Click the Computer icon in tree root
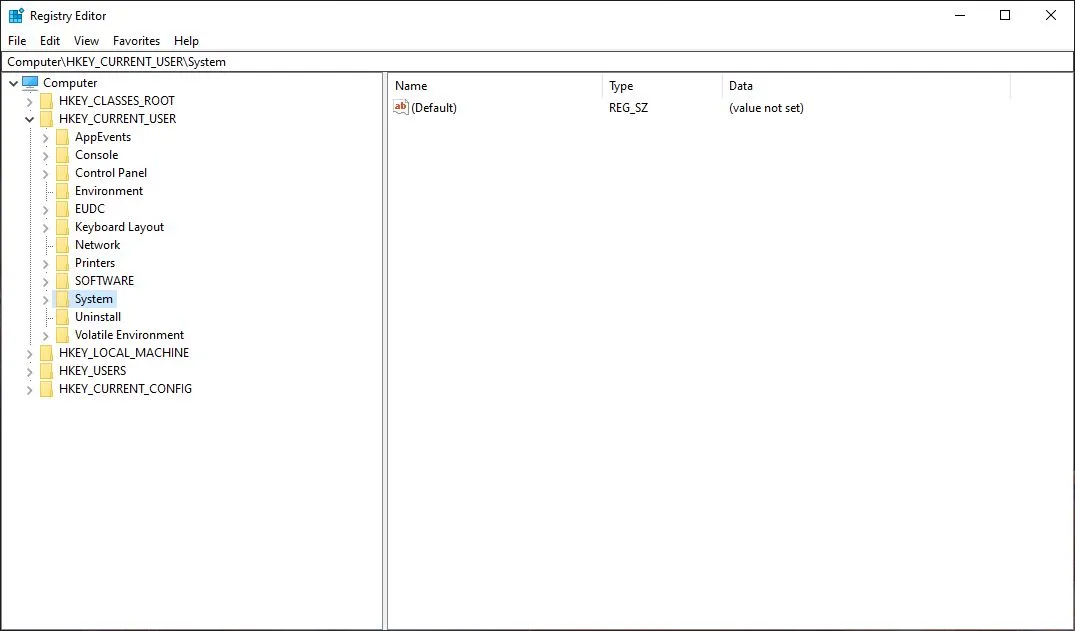 tap(30, 83)
